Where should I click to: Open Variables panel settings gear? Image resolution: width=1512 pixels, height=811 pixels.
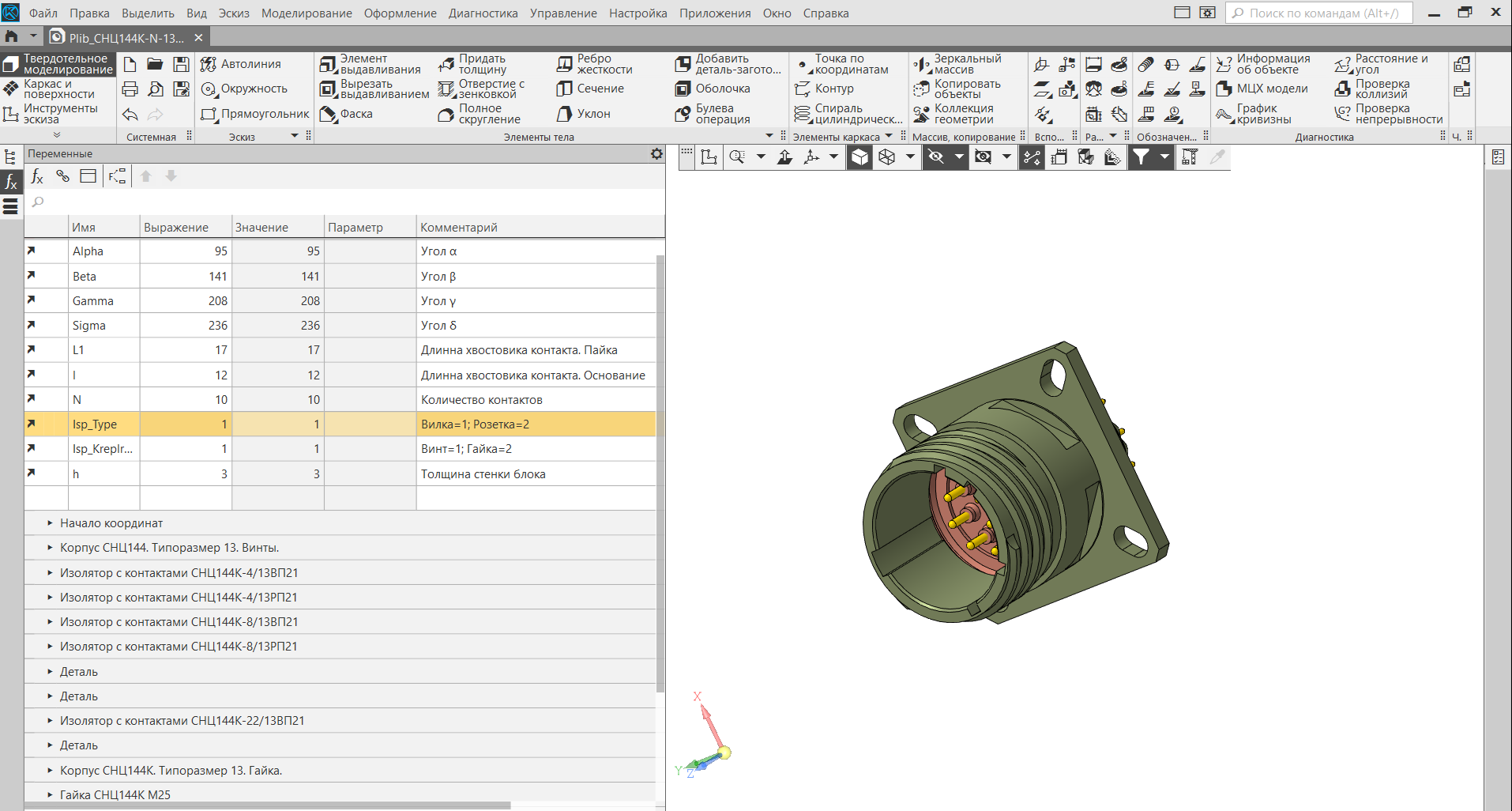[x=656, y=154]
